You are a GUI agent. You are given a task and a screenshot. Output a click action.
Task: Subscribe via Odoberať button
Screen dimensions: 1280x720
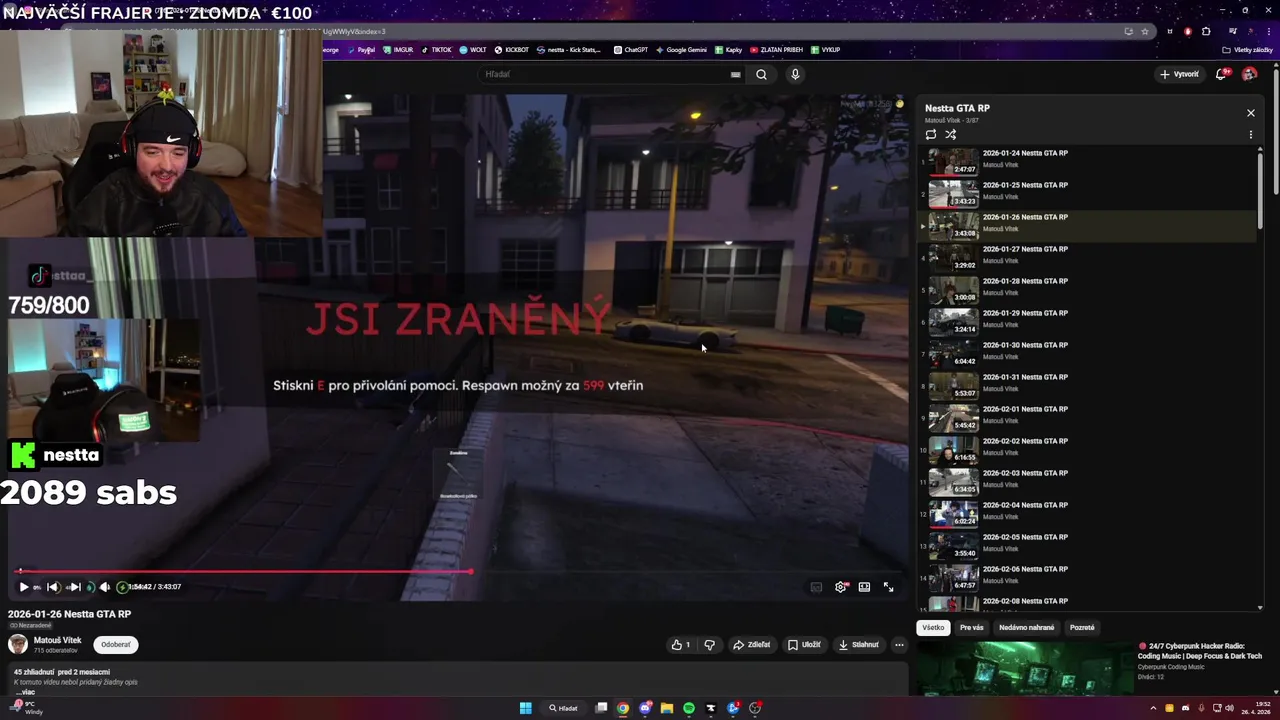116,645
